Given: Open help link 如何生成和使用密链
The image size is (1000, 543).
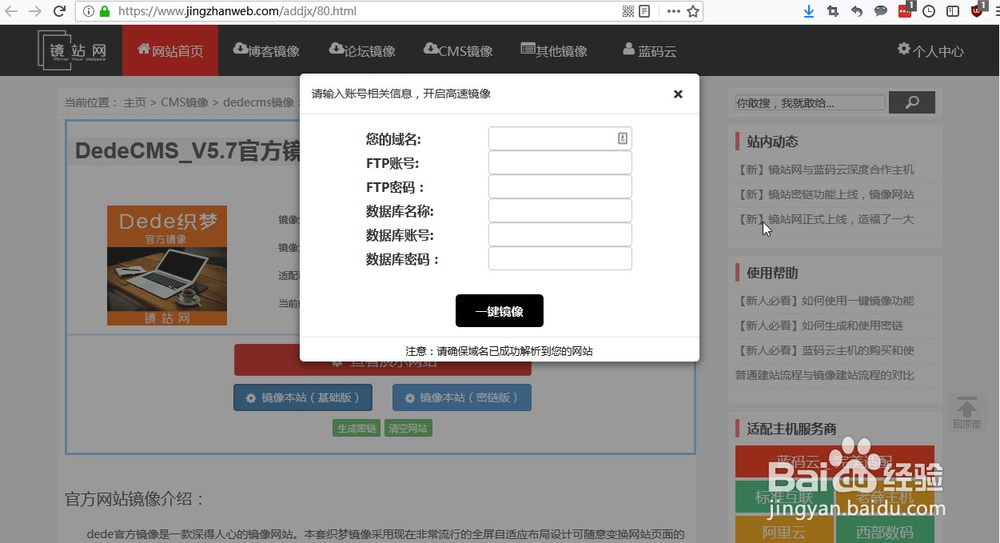Looking at the screenshot, I should click(x=820, y=326).
